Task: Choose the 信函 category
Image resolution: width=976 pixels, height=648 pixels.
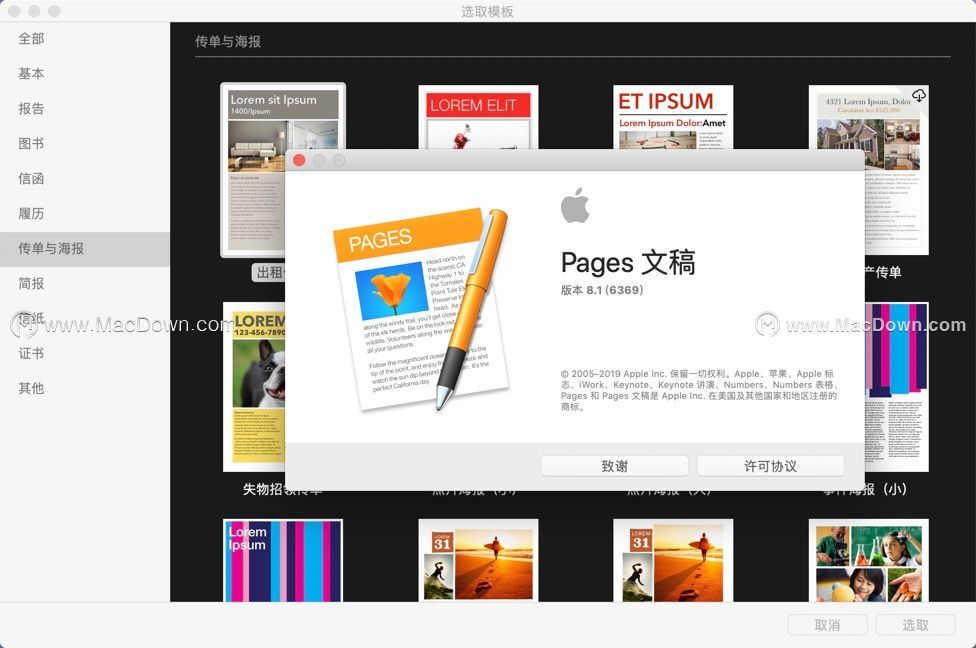Action: pyautogui.click(x=31, y=179)
